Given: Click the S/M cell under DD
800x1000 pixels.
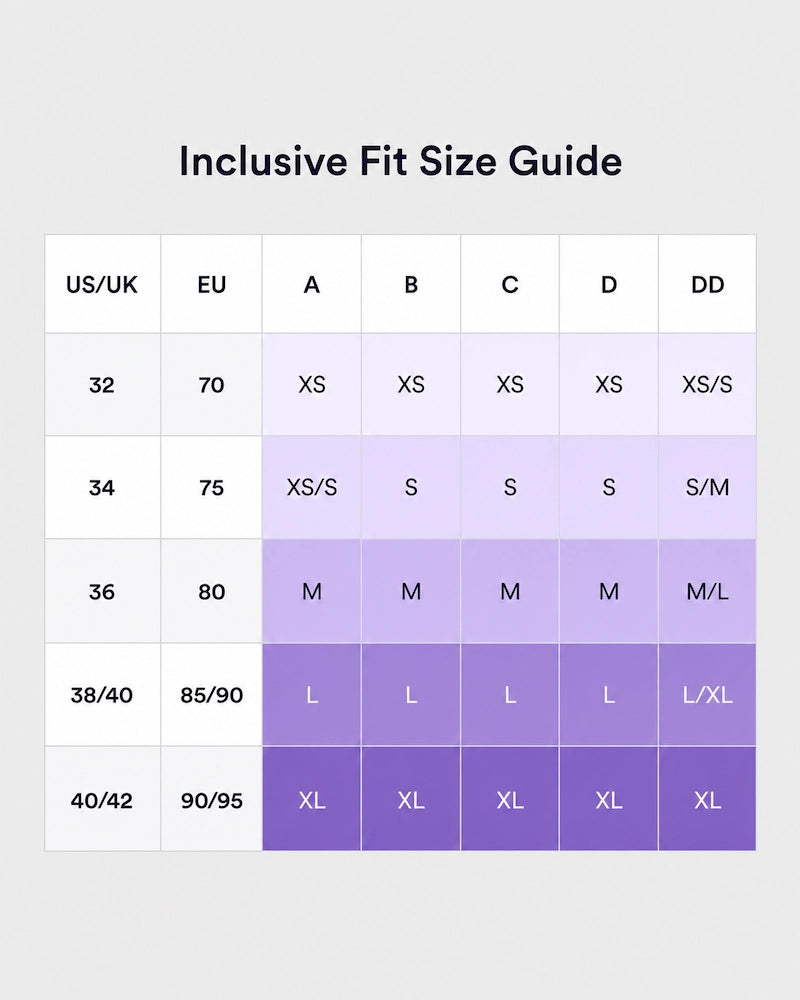Looking at the screenshot, I should 707,487.
